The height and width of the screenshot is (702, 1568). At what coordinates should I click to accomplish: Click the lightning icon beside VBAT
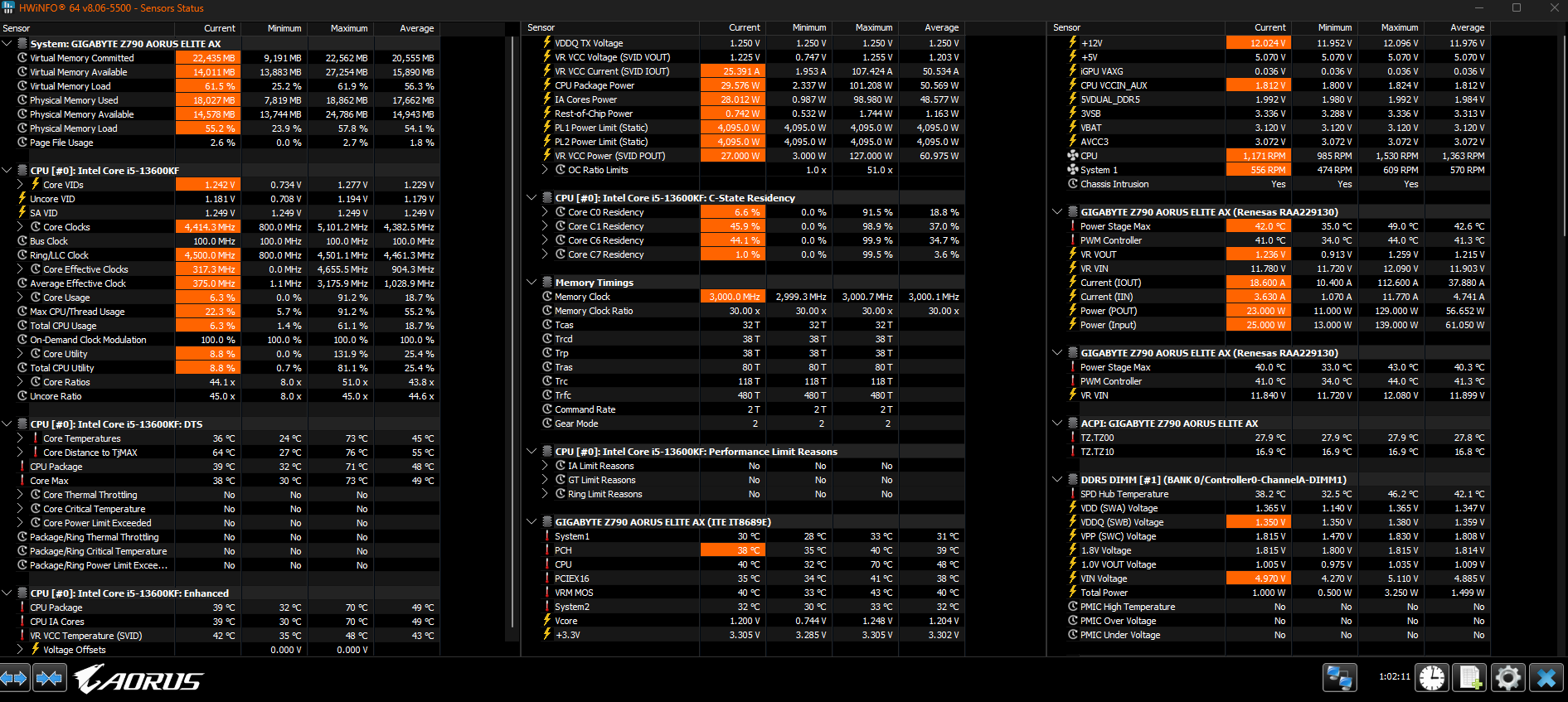coord(1073,128)
